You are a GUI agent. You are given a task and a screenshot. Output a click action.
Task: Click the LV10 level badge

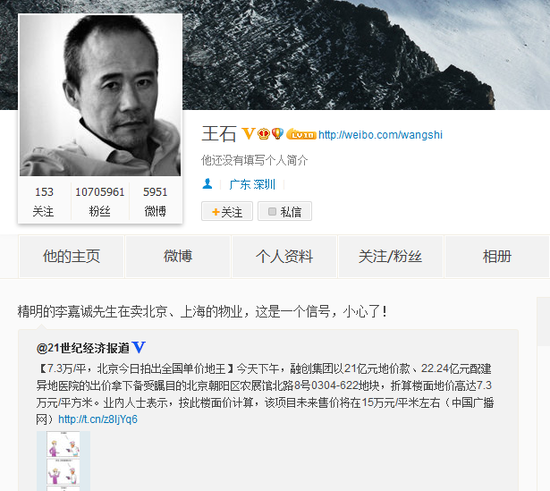coord(301,134)
